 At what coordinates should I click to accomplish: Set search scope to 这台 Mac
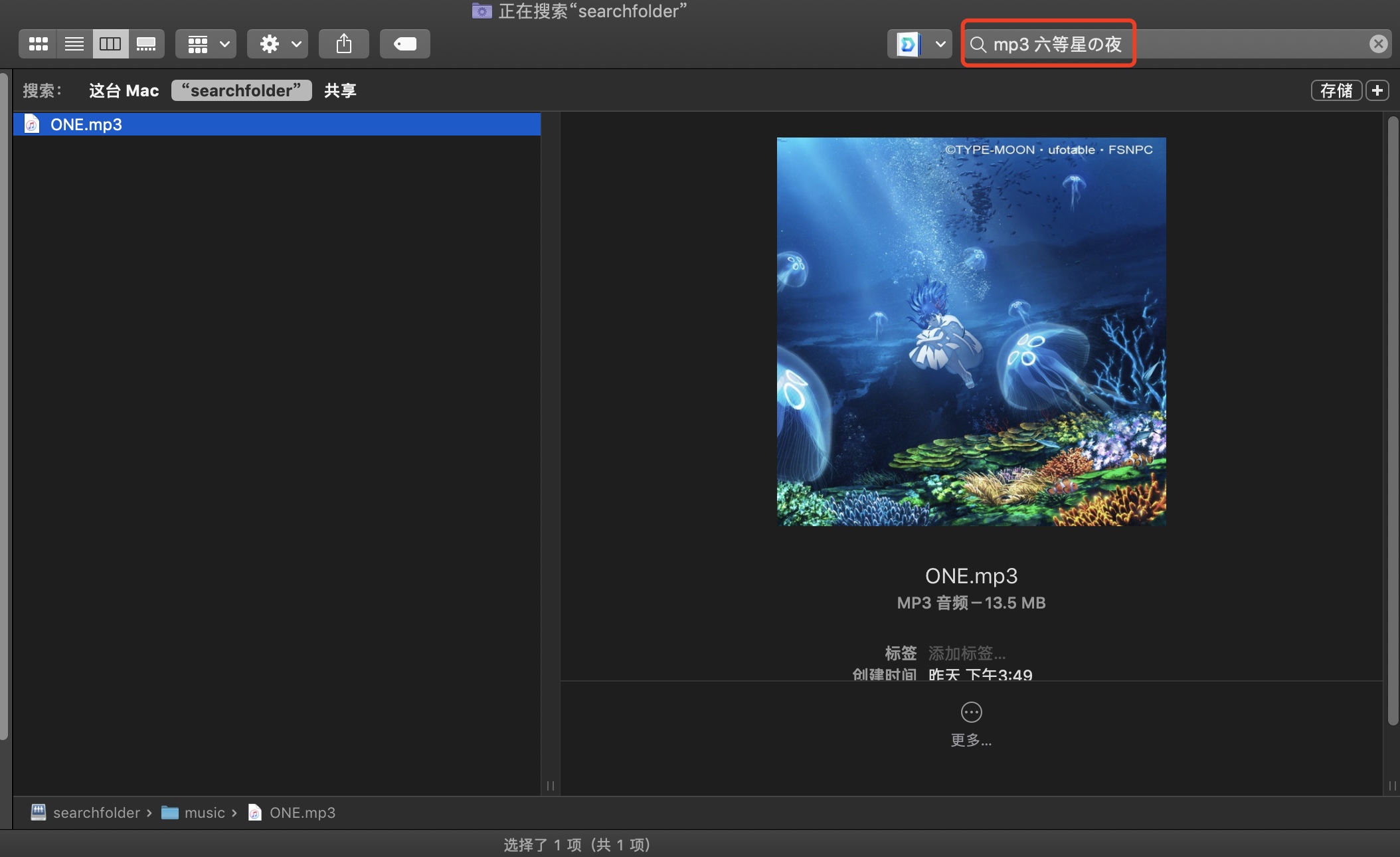coord(124,90)
